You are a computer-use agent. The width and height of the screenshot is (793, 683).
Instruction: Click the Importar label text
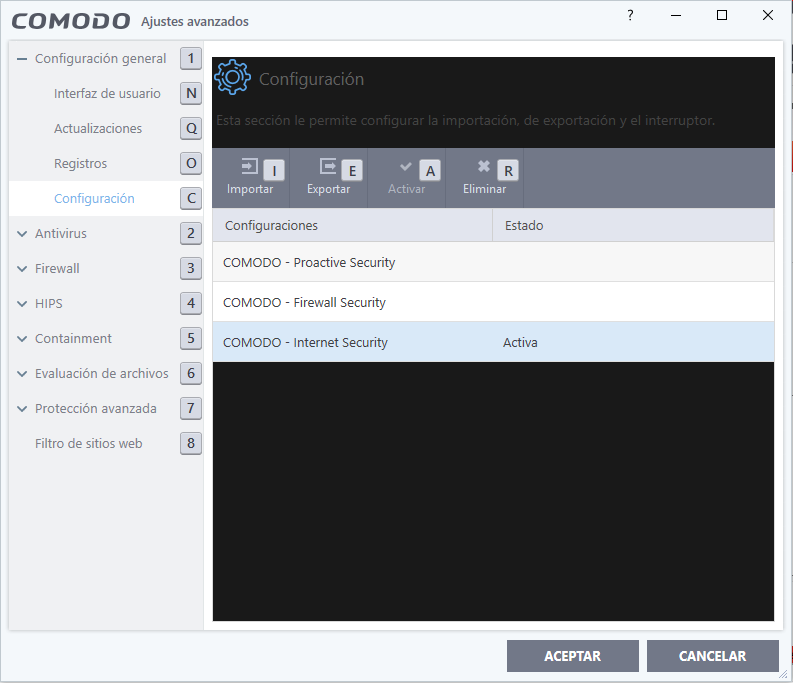pyautogui.click(x=250, y=189)
